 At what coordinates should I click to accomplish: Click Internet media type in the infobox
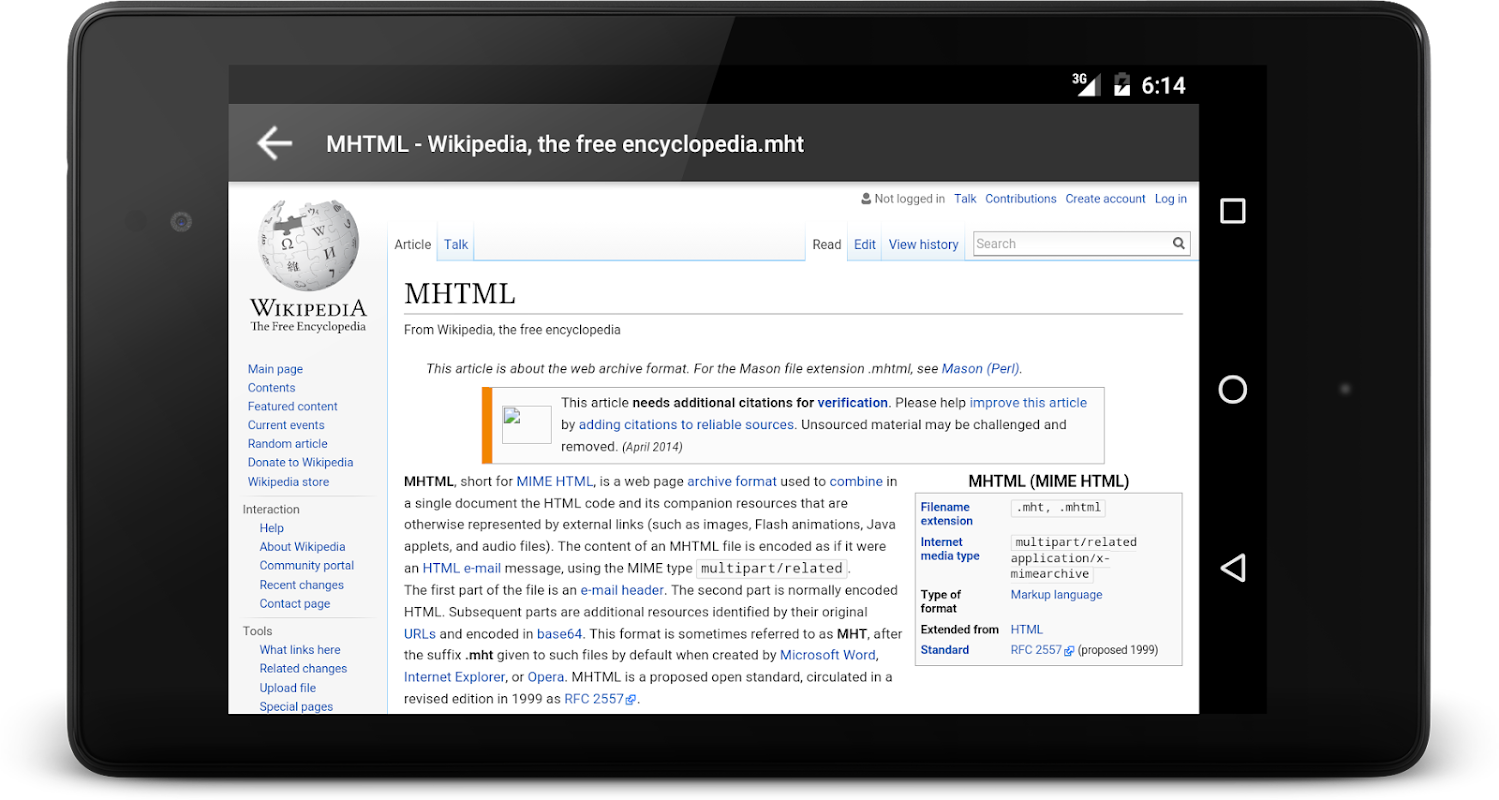950,549
